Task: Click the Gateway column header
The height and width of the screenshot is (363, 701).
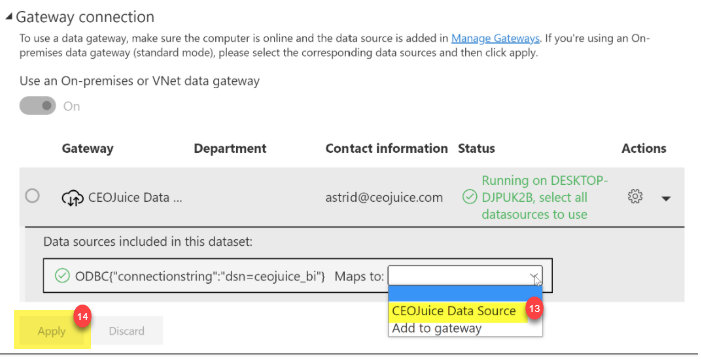Action: coord(88,148)
